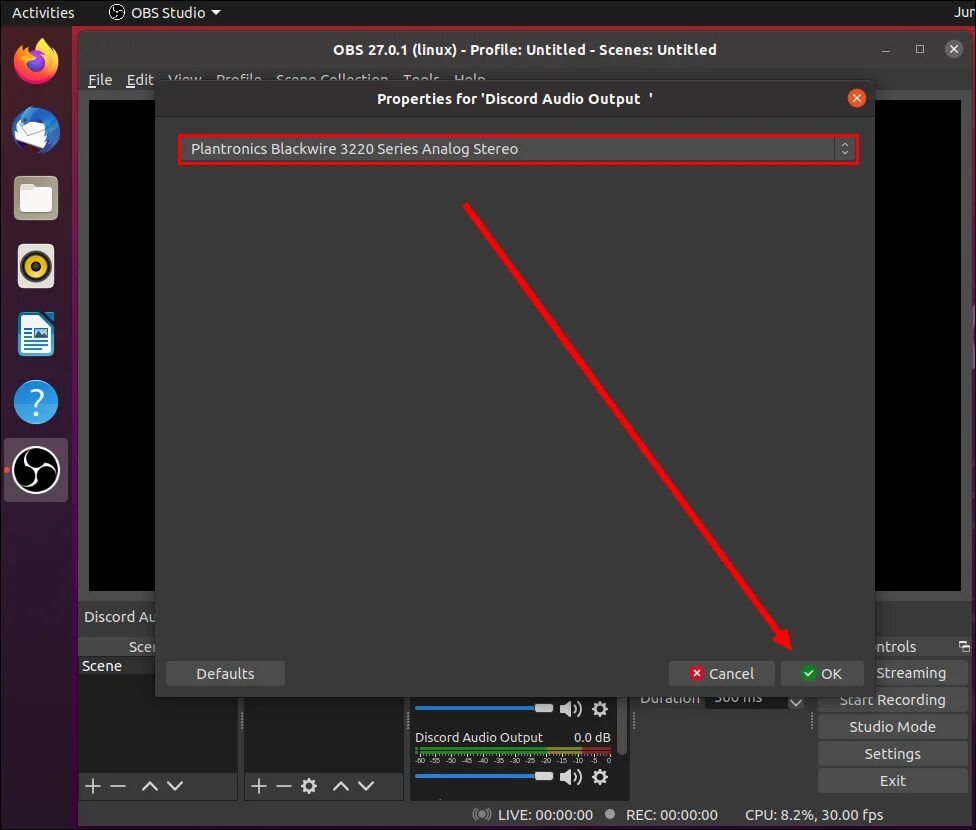Viewport: 976px width, 830px height.
Task: Close the Discord Audio Output properties dialog
Action: tap(856, 98)
